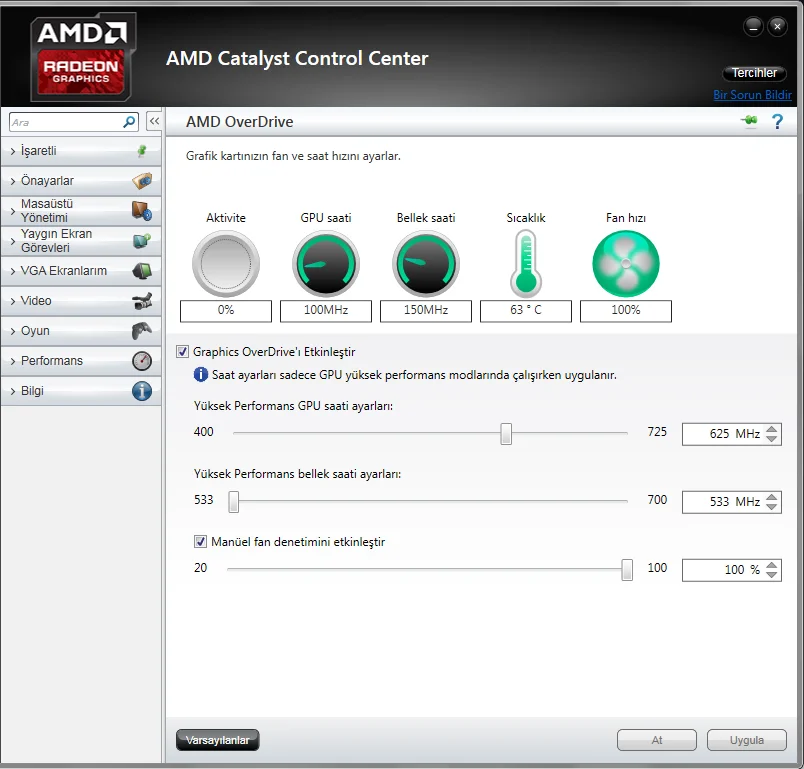Minimize the Catalyst Control Center window
Image resolution: width=804 pixels, height=769 pixels.
pyautogui.click(x=753, y=27)
